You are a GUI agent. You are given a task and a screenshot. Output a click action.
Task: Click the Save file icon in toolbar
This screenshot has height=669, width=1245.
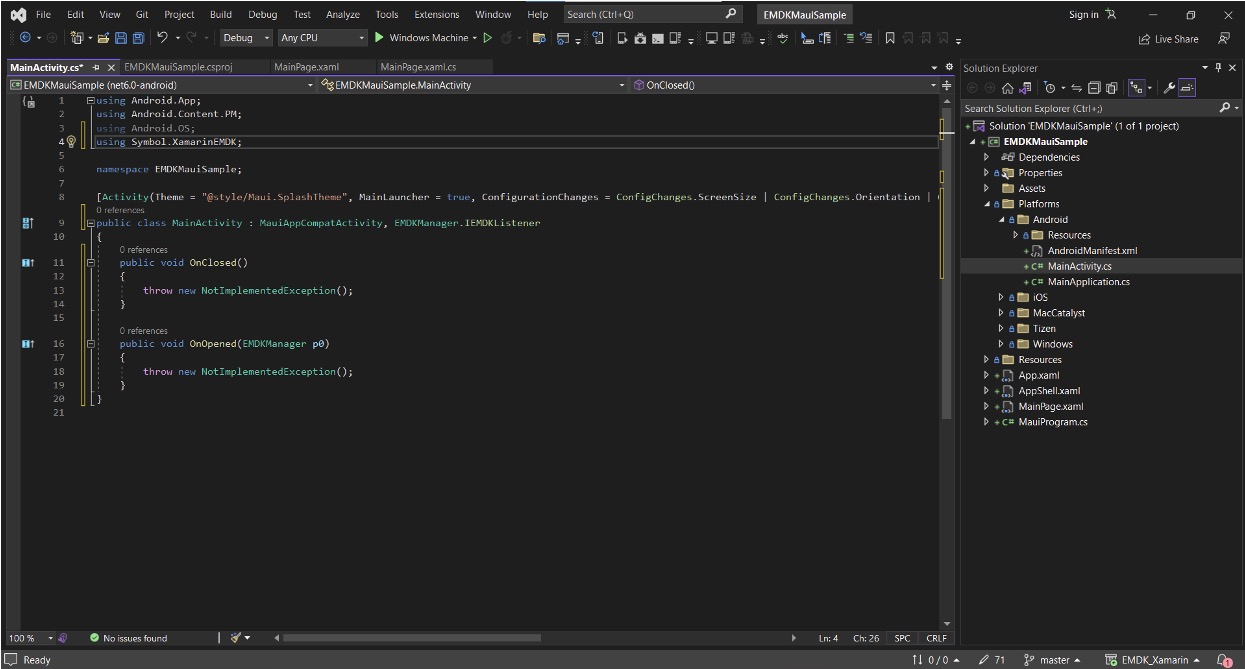[x=120, y=38]
